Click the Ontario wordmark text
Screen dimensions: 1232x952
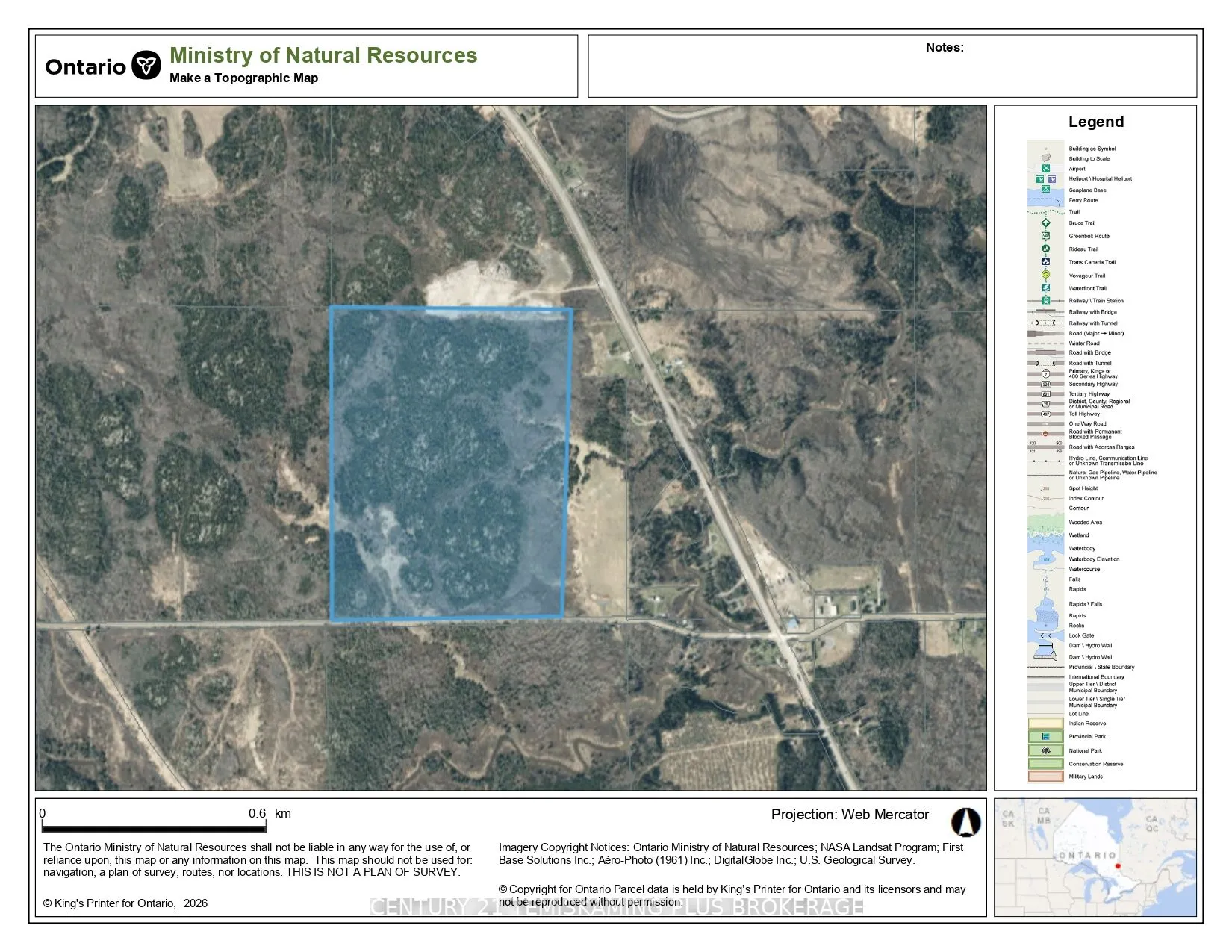(85, 67)
